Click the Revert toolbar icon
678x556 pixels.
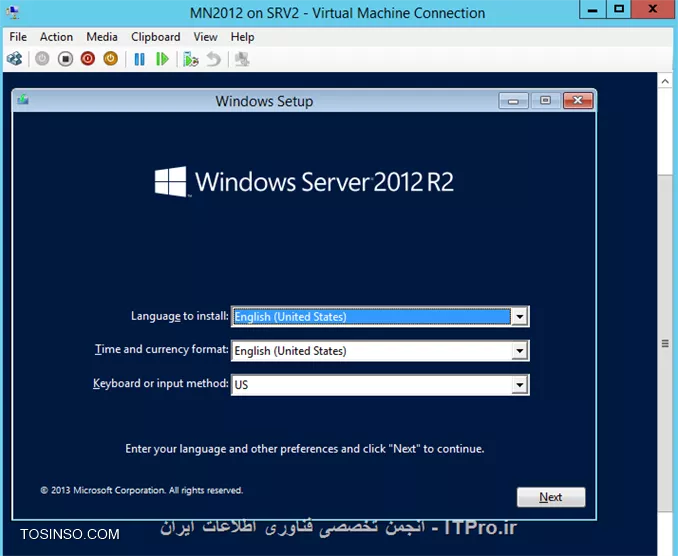(x=214, y=59)
